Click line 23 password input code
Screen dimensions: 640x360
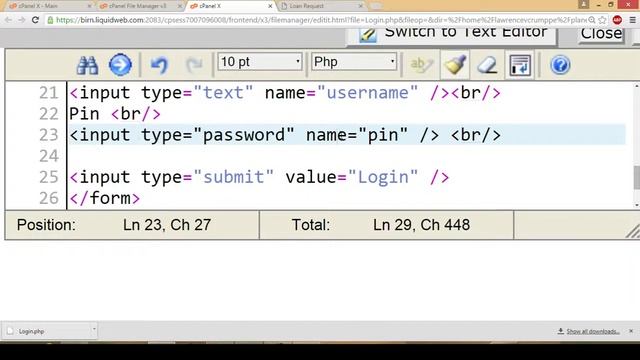tap(284, 135)
